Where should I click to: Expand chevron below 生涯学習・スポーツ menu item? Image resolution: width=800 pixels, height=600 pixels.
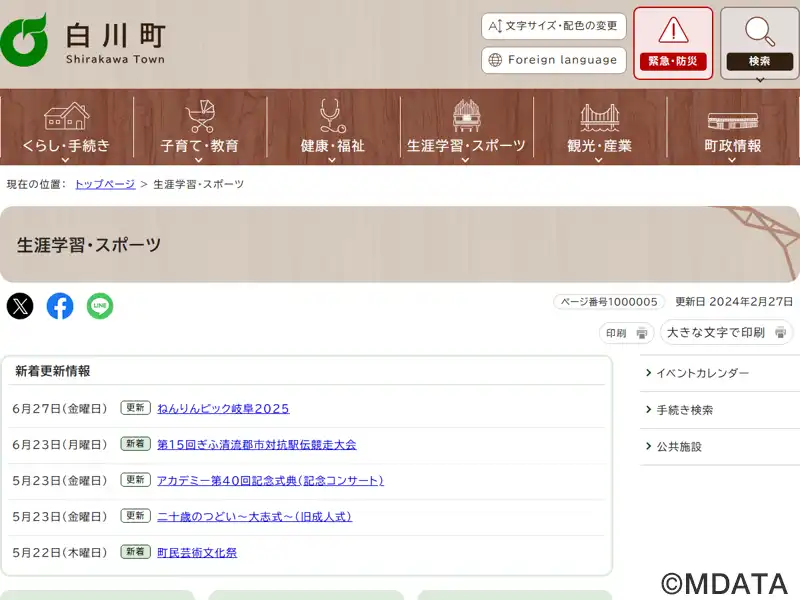pyautogui.click(x=465, y=160)
